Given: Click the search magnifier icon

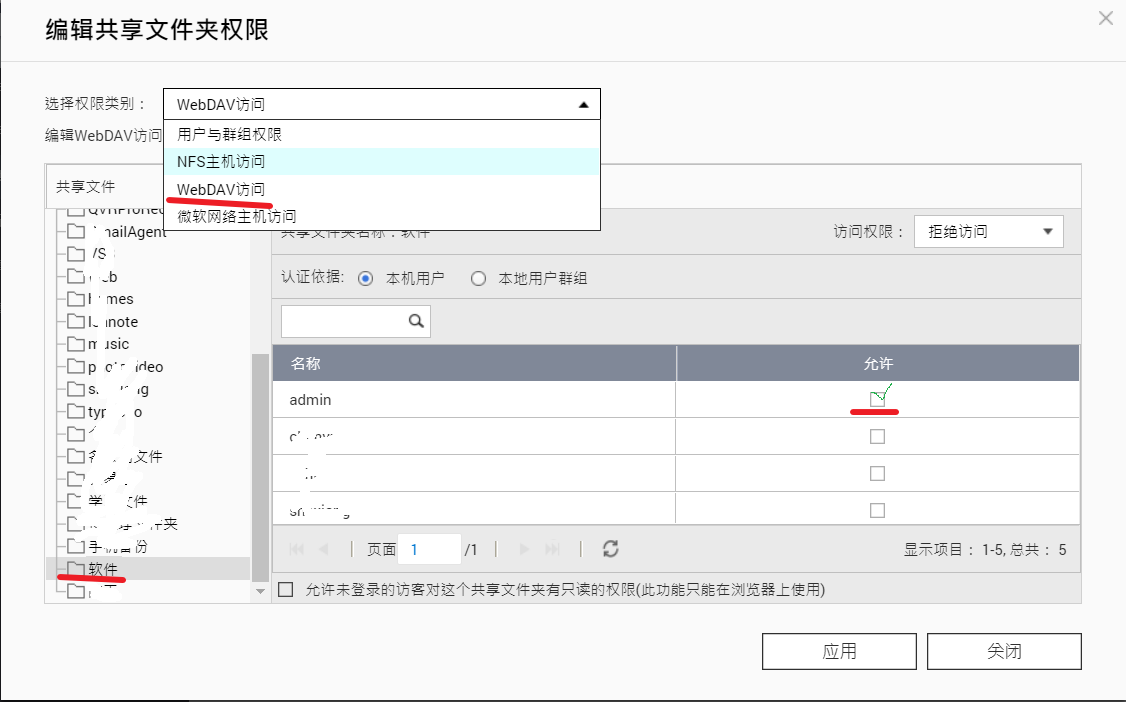Looking at the screenshot, I should 417,320.
